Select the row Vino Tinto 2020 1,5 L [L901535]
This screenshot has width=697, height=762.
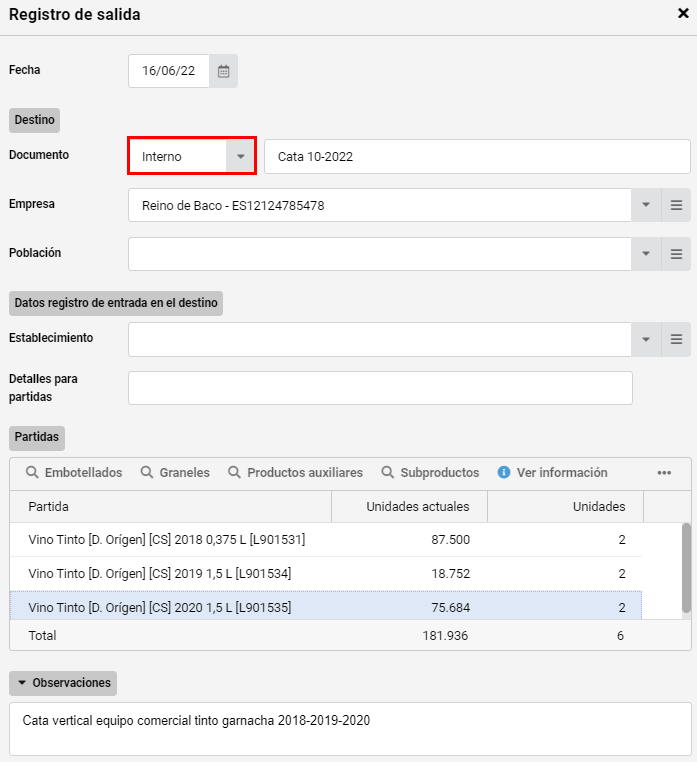[x=326, y=607]
